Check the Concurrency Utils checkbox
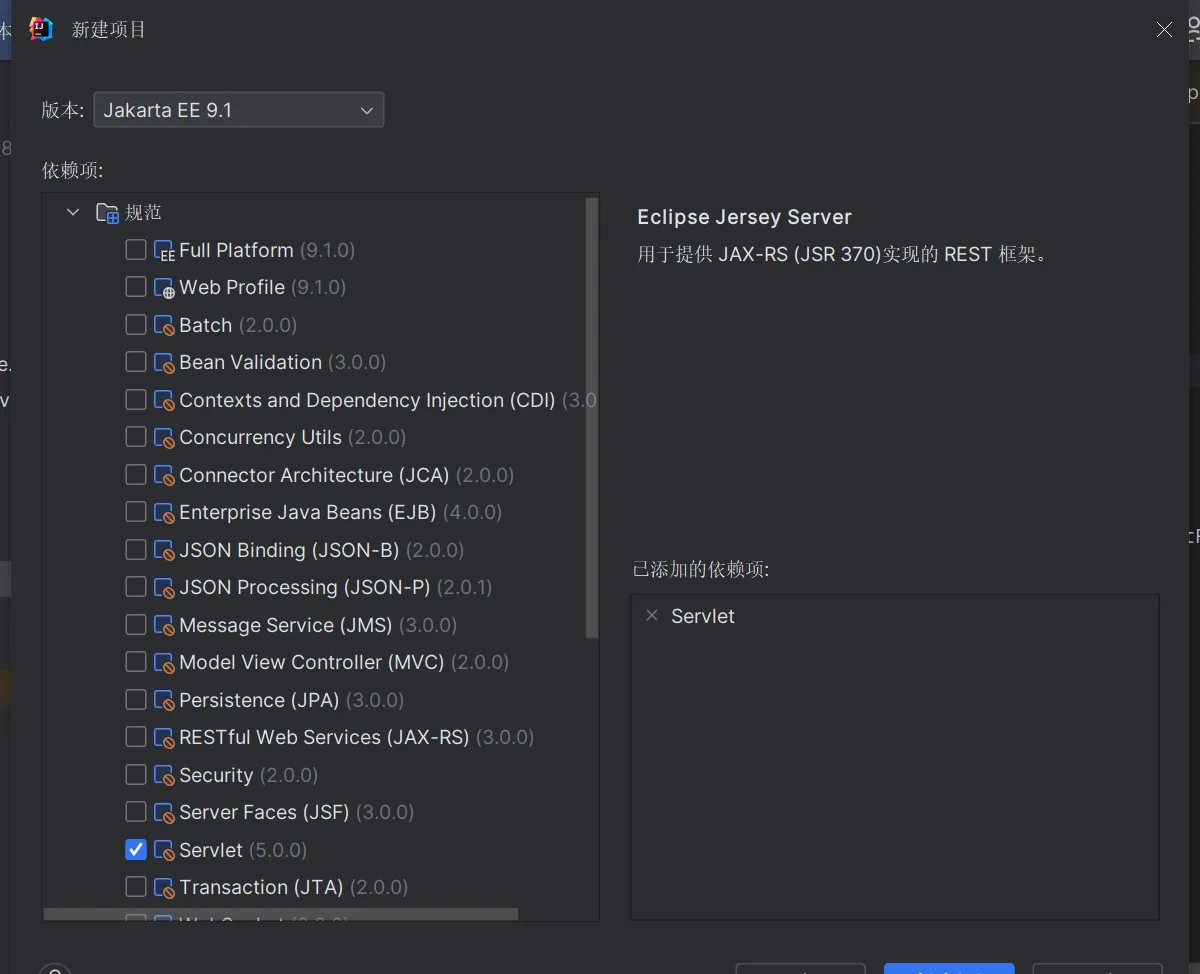Screen dimensions: 1200x974 pyautogui.click(x=136, y=437)
